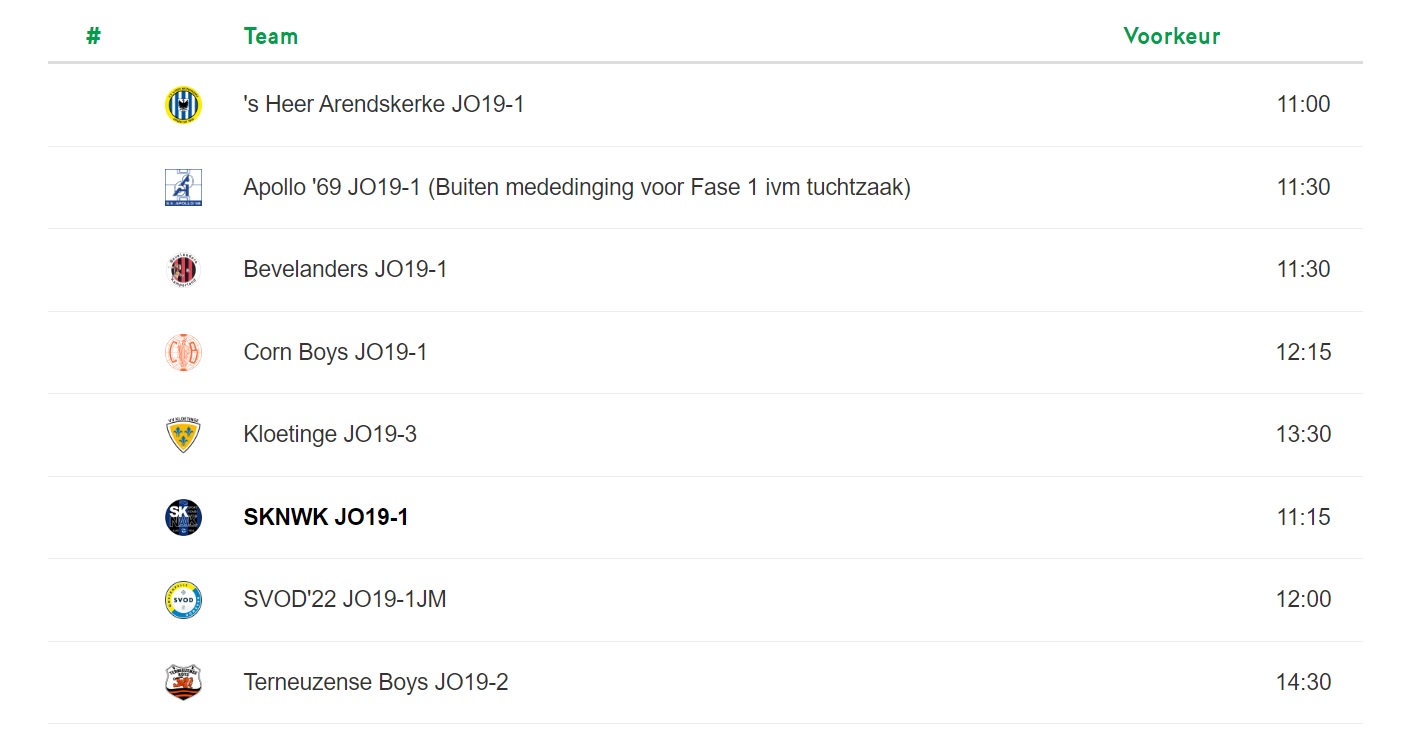This screenshot has width=1407, height=753.
Task: Click the Terneuzense Boys crest
Action: tap(183, 682)
